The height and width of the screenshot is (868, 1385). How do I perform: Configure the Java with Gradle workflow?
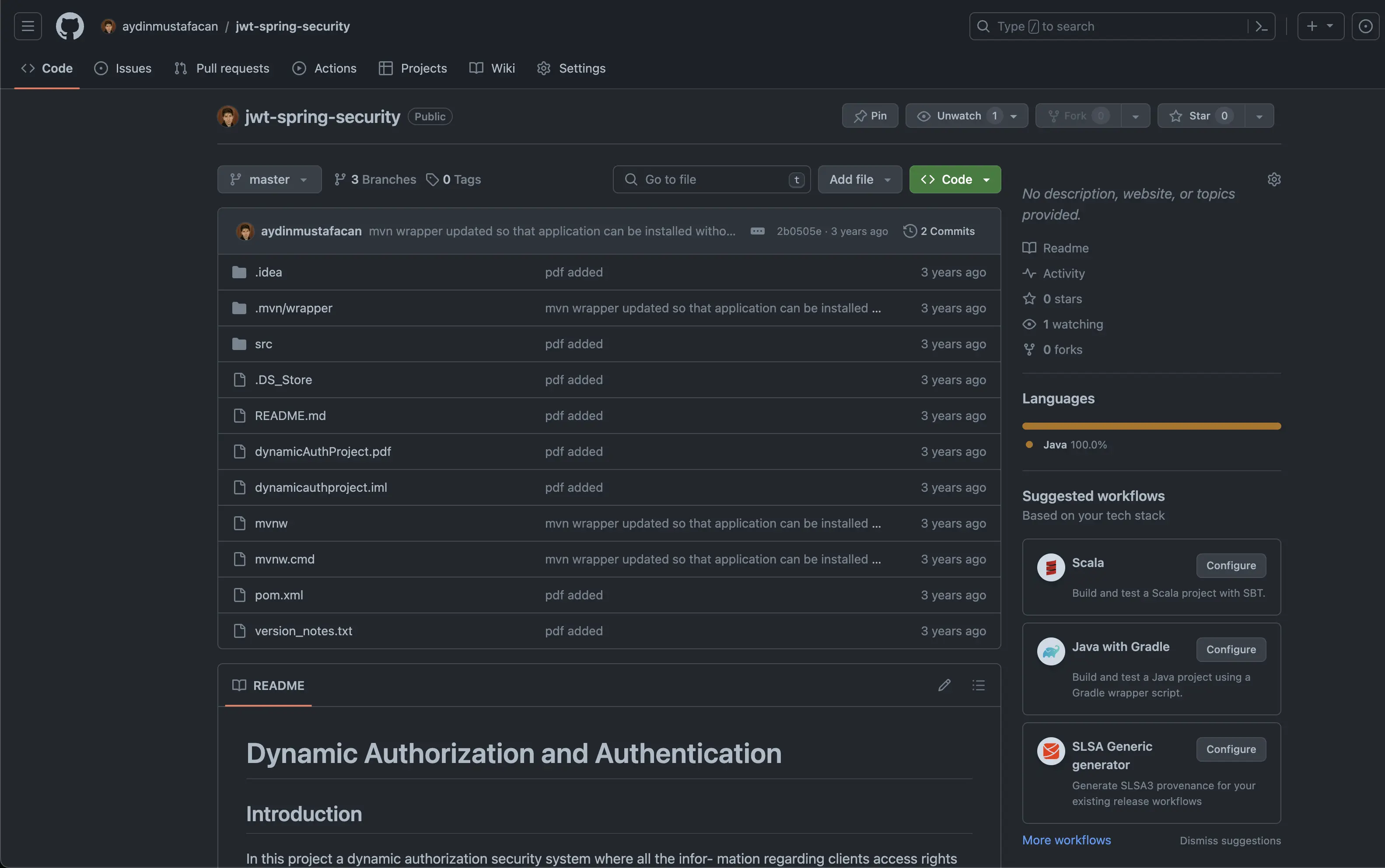1231,649
